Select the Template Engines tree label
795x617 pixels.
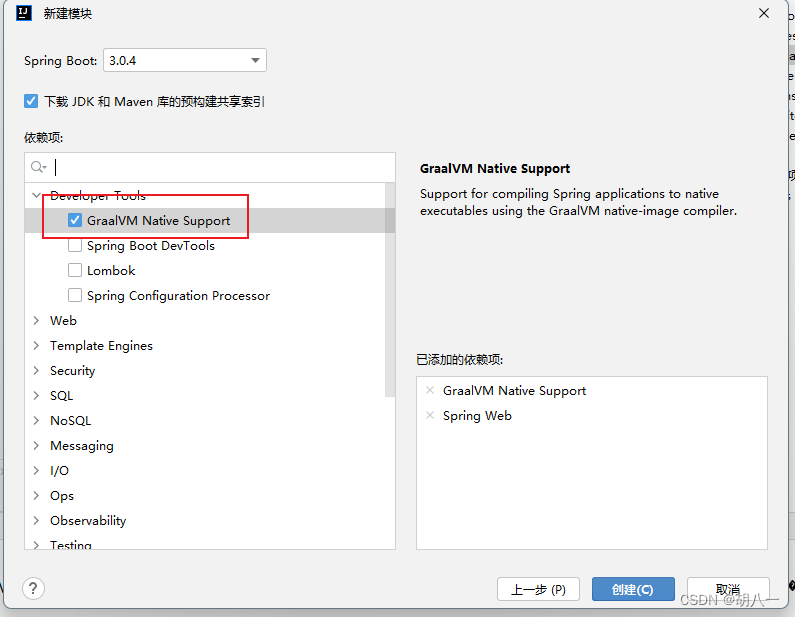click(x=101, y=346)
